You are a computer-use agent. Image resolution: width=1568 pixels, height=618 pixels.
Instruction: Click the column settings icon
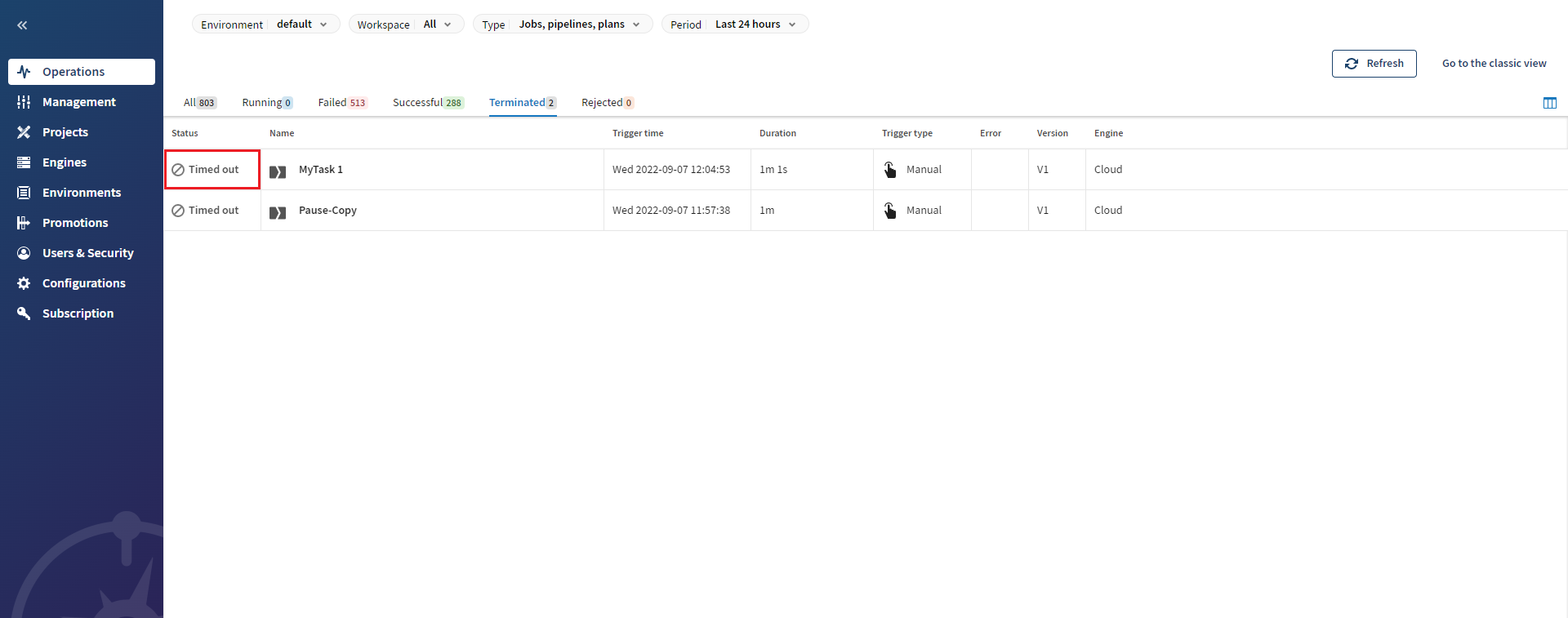click(x=1549, y=103)
